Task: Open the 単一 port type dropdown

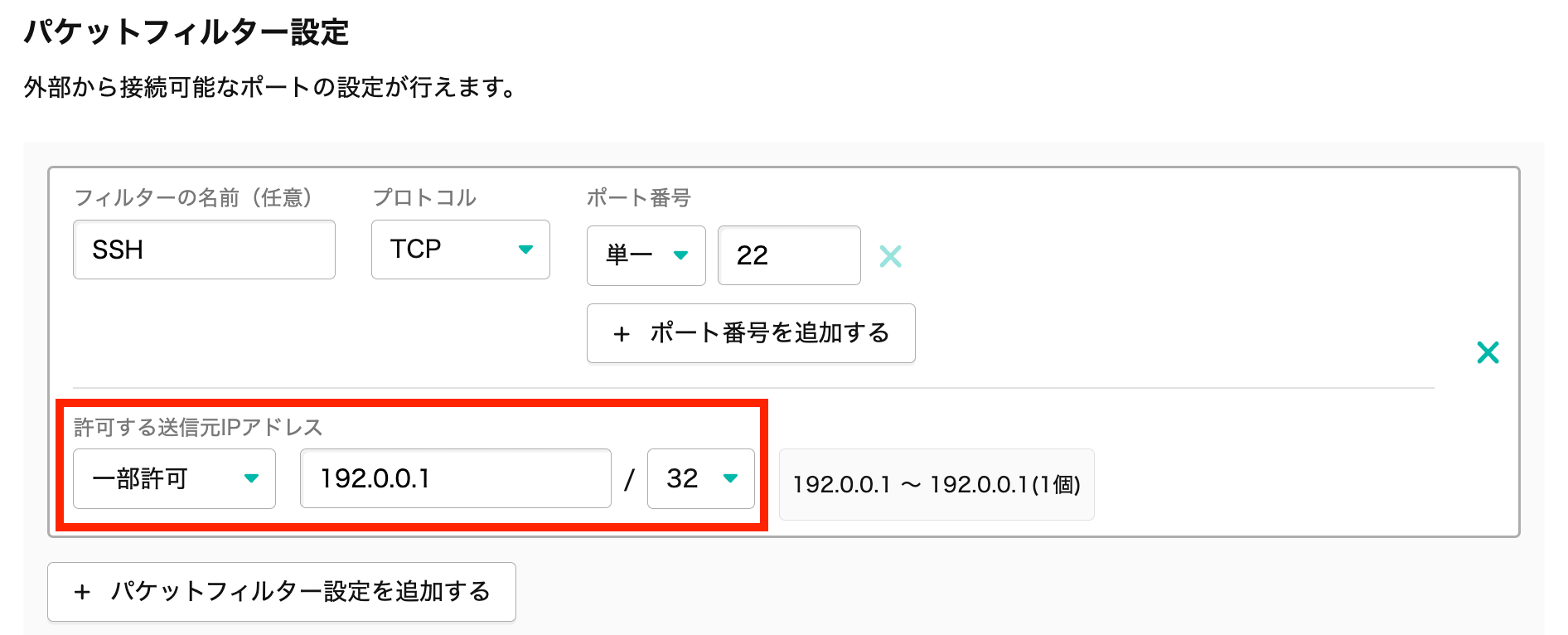Action: [646, 255]
